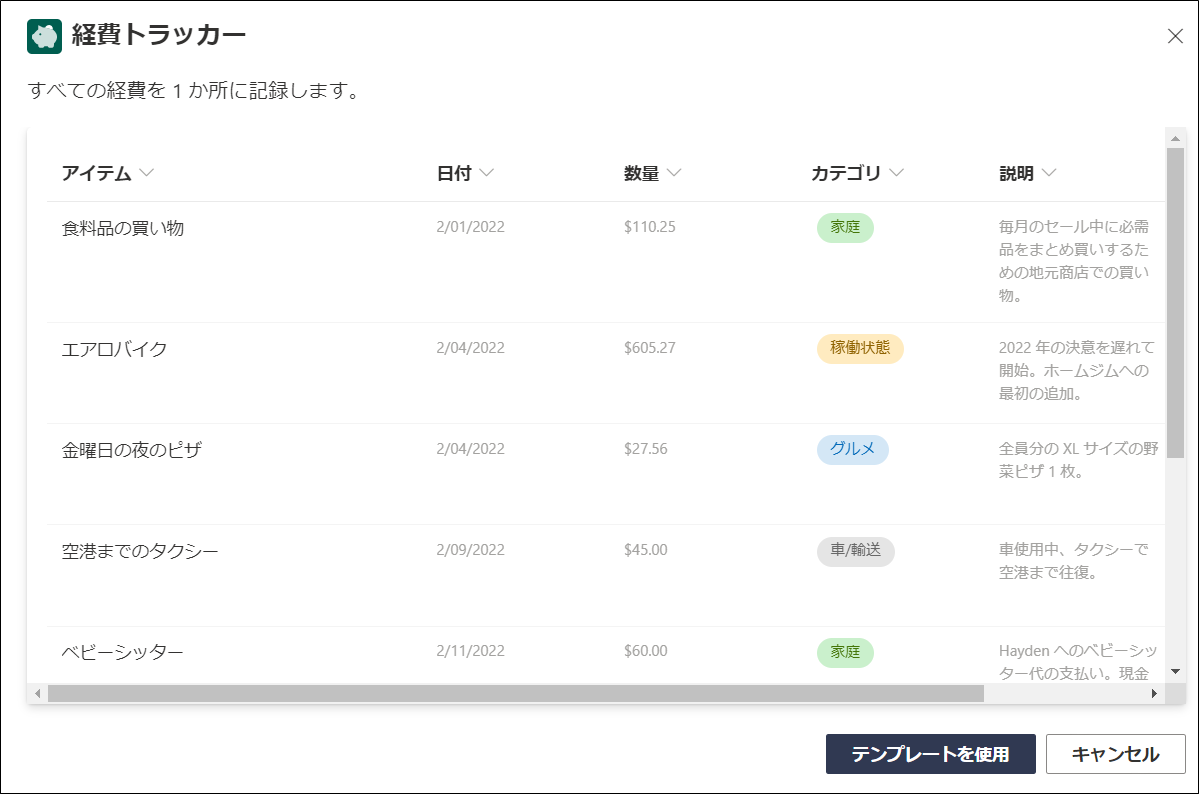Click the グルメ category tag

[853, 449]
